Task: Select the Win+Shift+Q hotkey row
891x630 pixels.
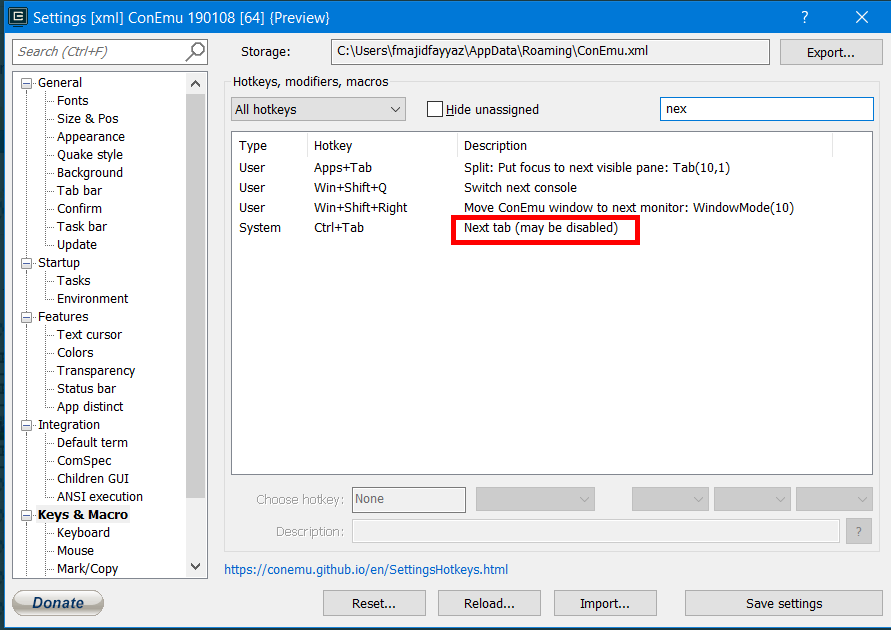Action: tap(551, 188)
